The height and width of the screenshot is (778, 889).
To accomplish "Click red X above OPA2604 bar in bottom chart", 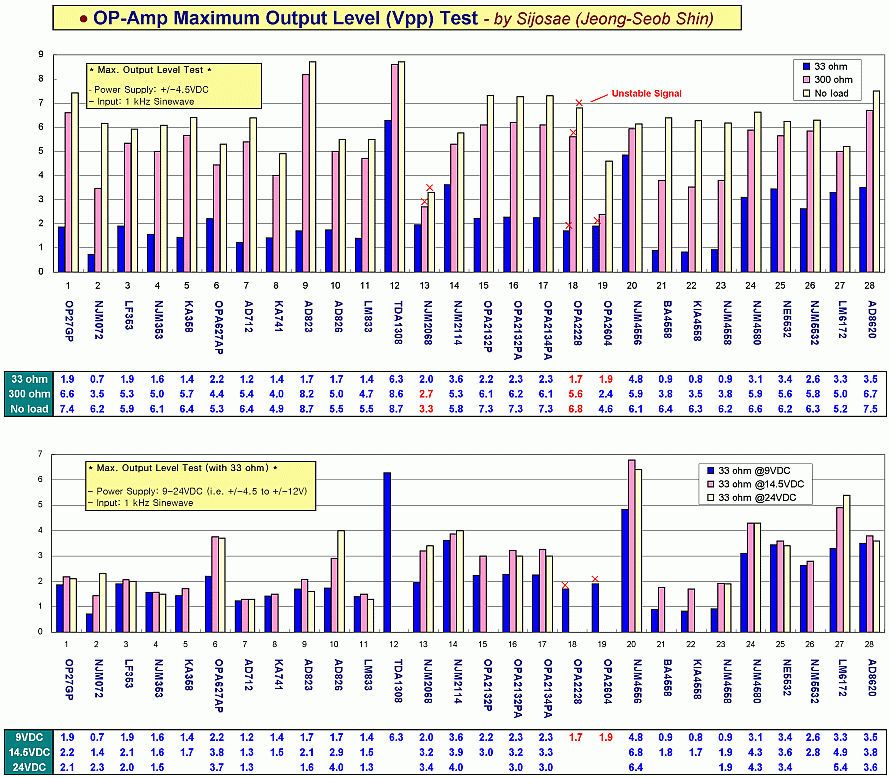I will pos(595,579).
